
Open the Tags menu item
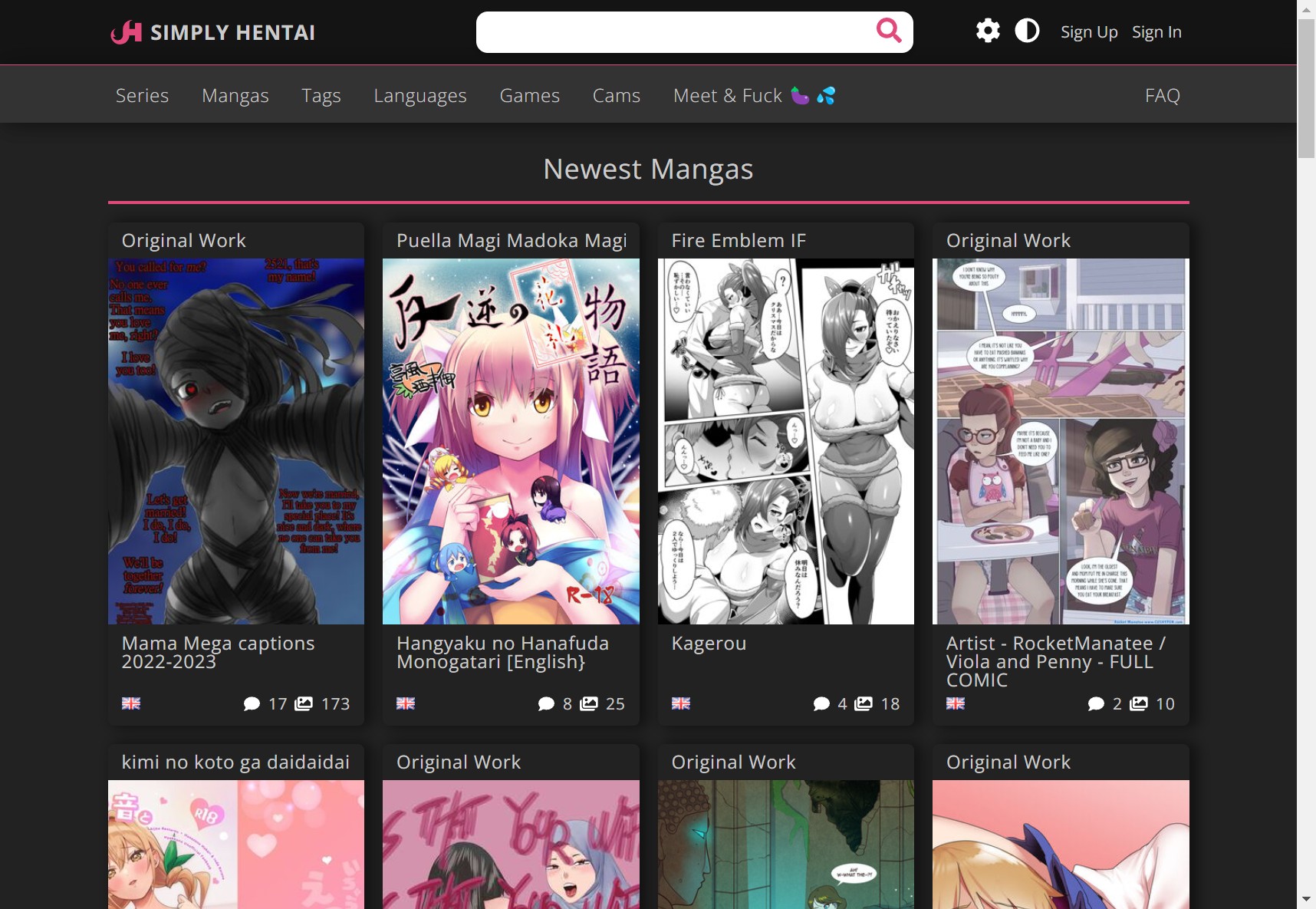click(x=321, y=95)
